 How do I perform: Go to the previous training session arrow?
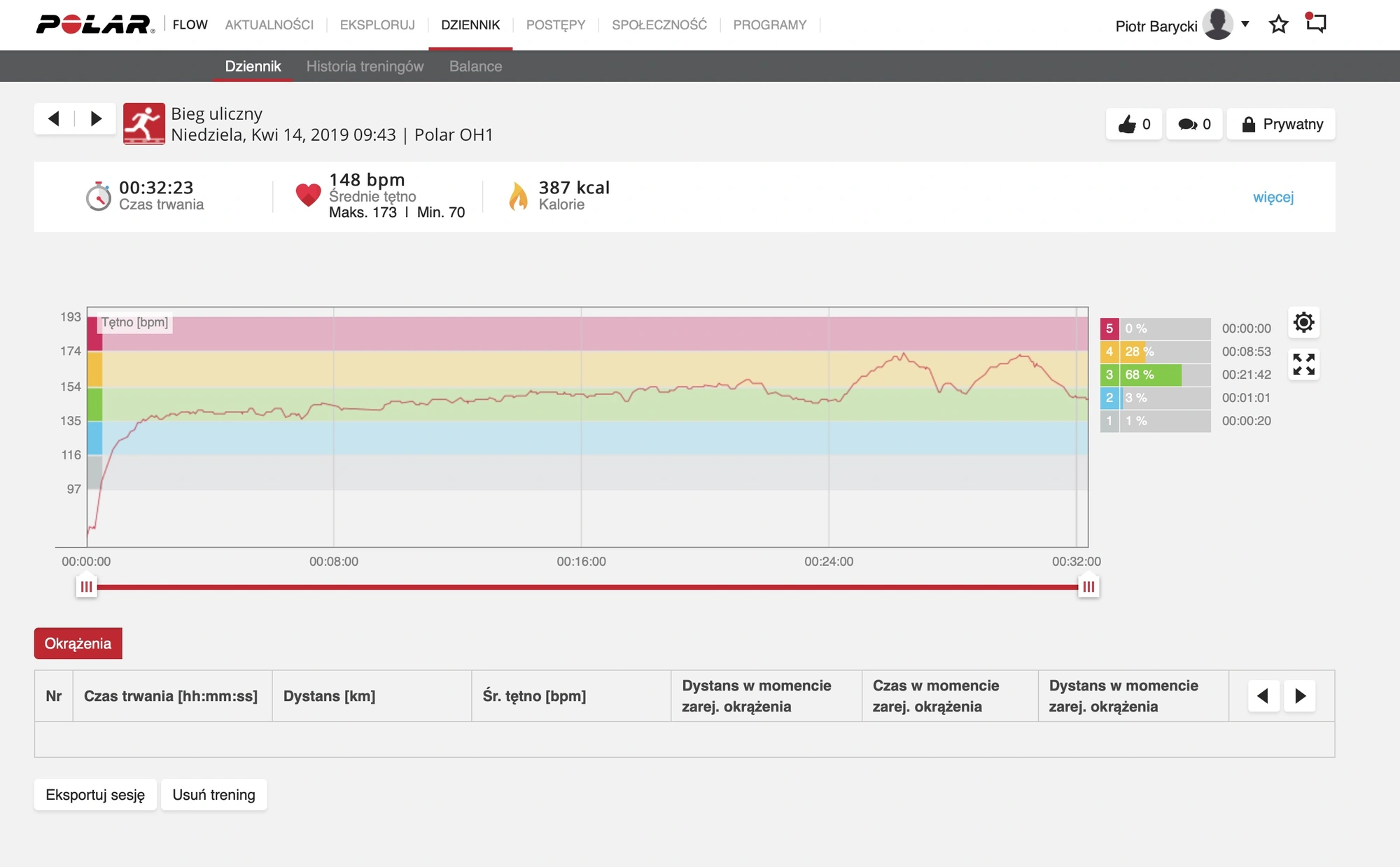pyautogui.click(x=54, y=118)
